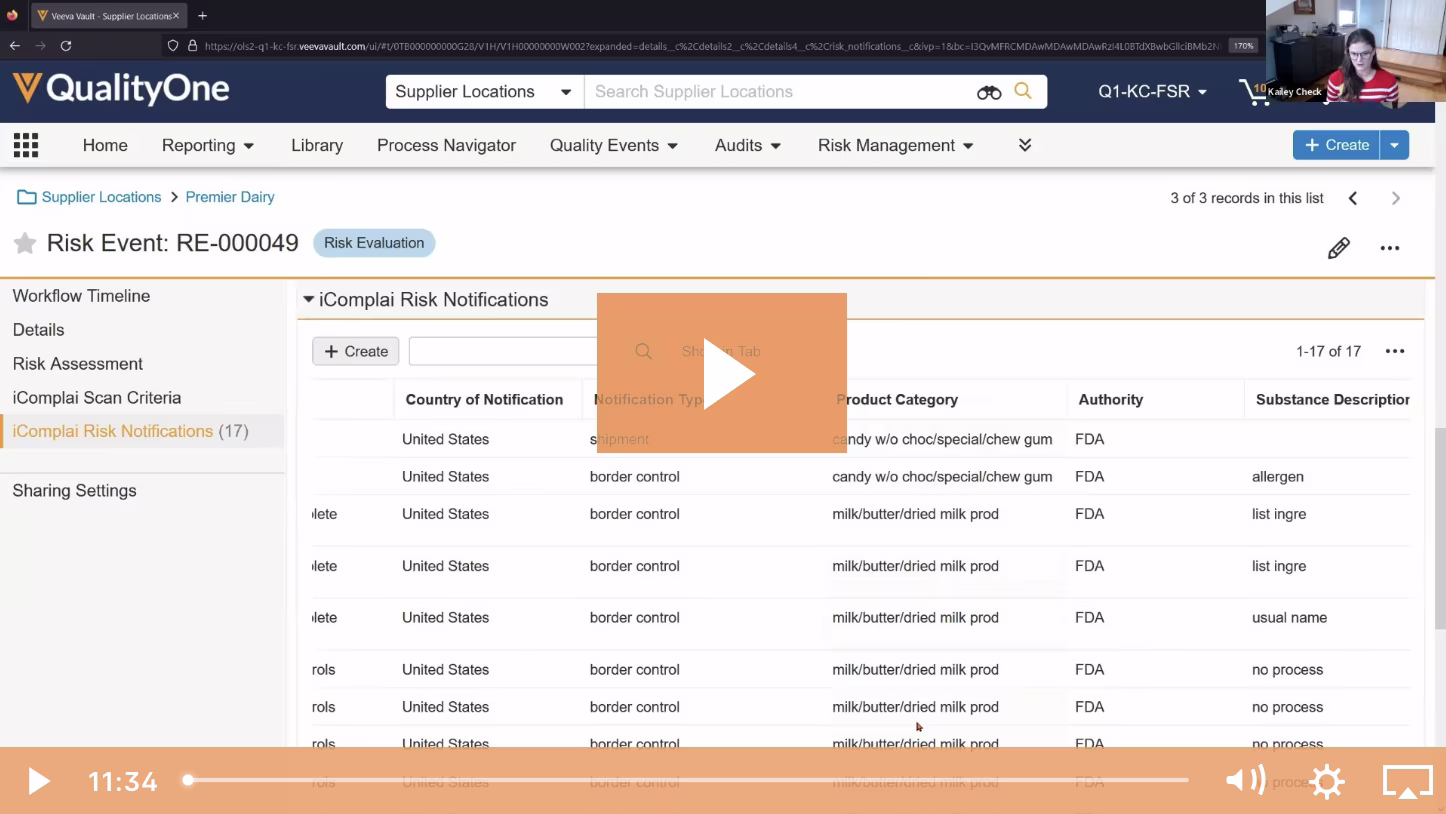Open Sharing Settings in the sidebar

[x=74, y=491]
